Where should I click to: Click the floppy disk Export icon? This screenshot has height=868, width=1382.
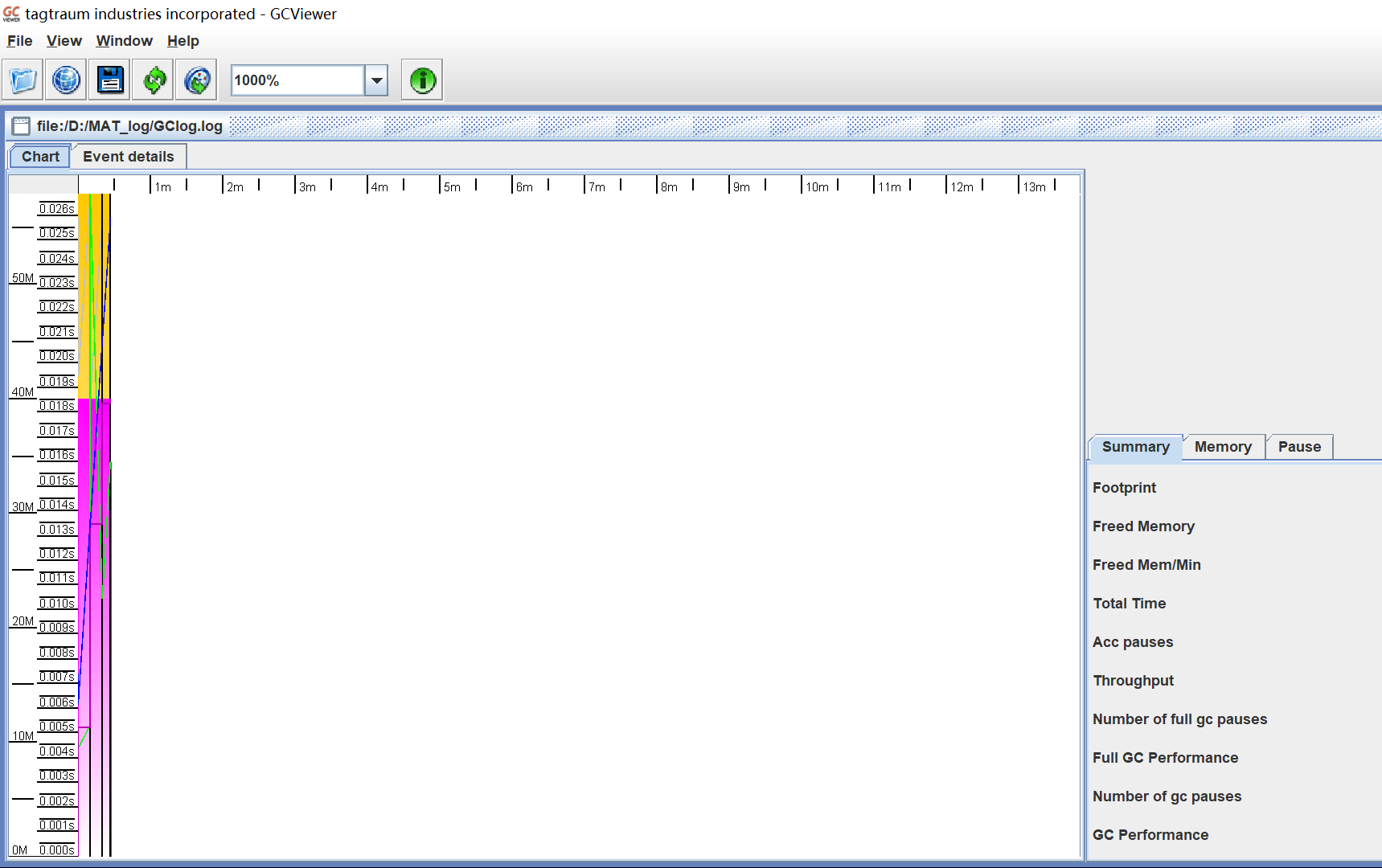coord(110,80)
